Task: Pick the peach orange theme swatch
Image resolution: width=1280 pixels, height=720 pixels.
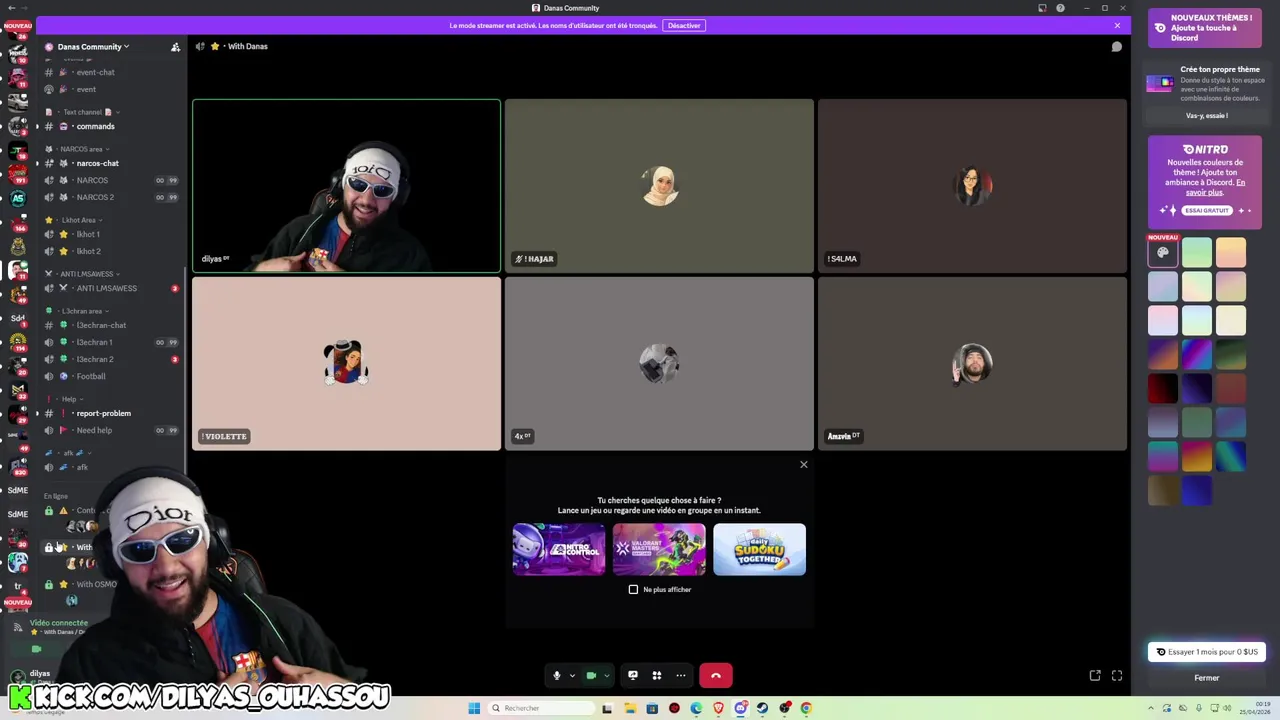Action: tap(1231, 253)
